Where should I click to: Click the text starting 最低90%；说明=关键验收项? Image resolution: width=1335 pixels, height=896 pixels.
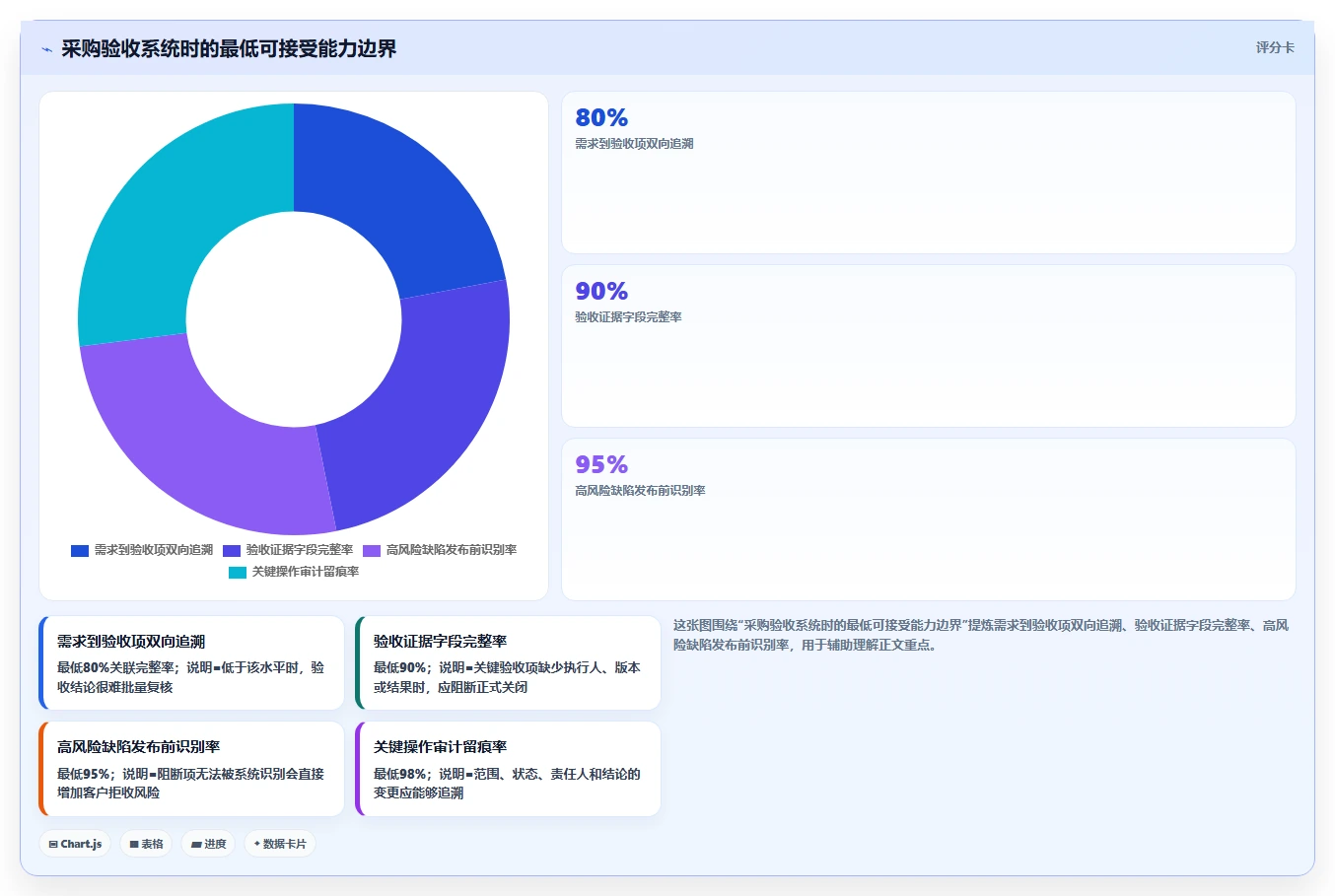point(507,677)
